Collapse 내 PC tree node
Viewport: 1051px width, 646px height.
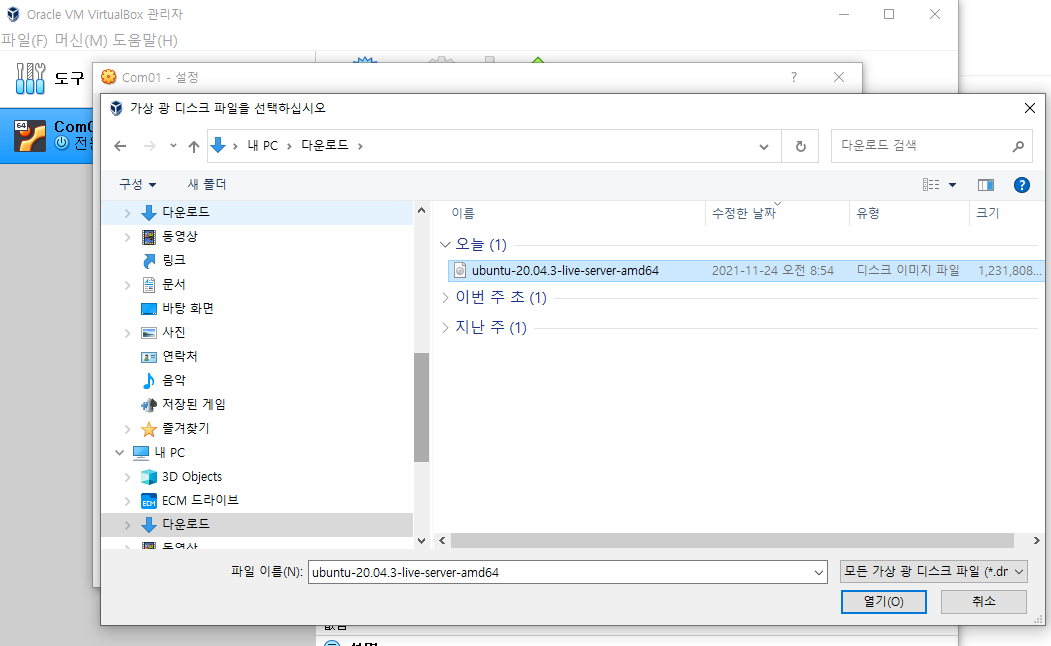(119, 453)
